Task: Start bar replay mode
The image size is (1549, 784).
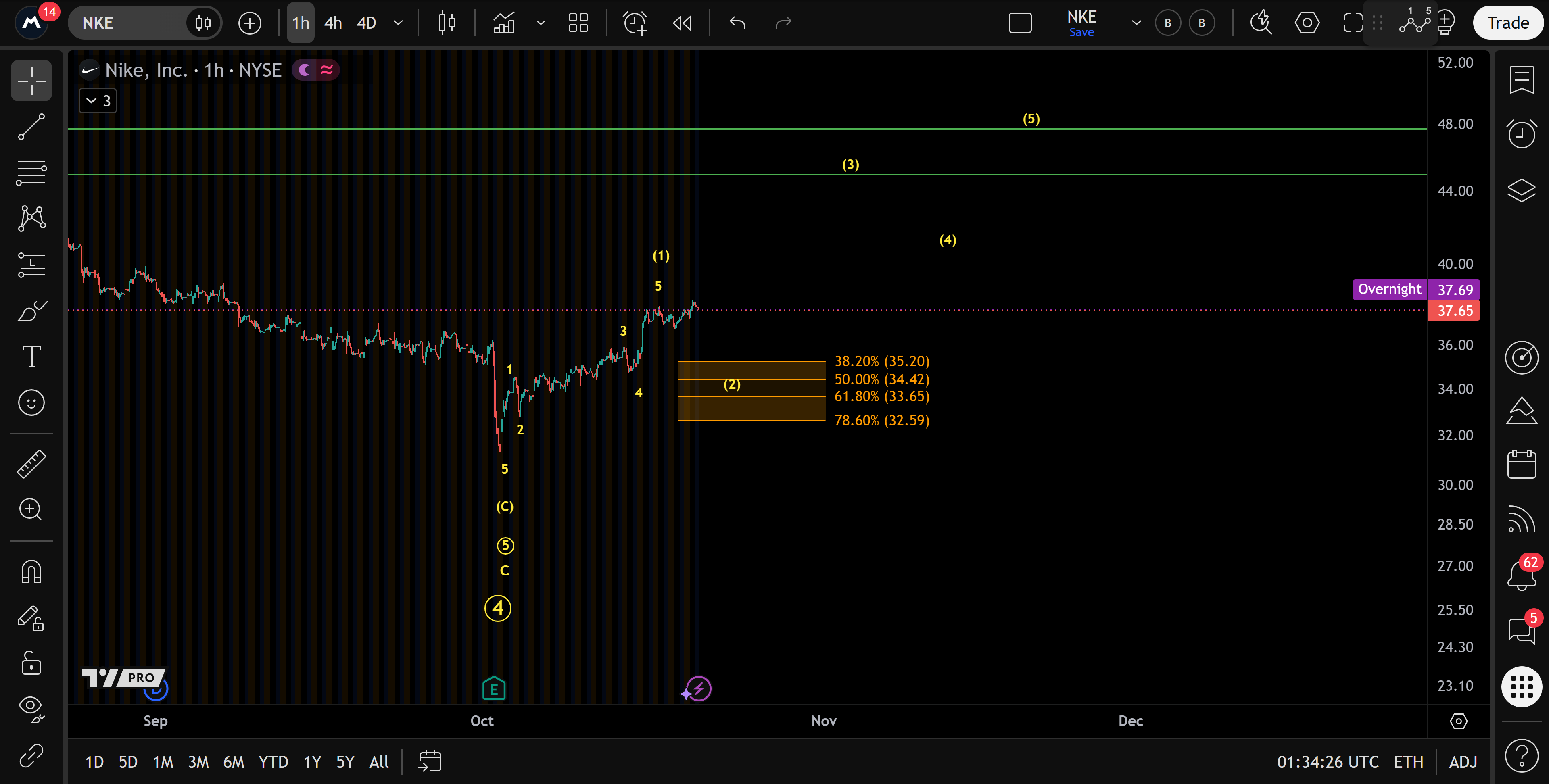Action: click(682, 23)
